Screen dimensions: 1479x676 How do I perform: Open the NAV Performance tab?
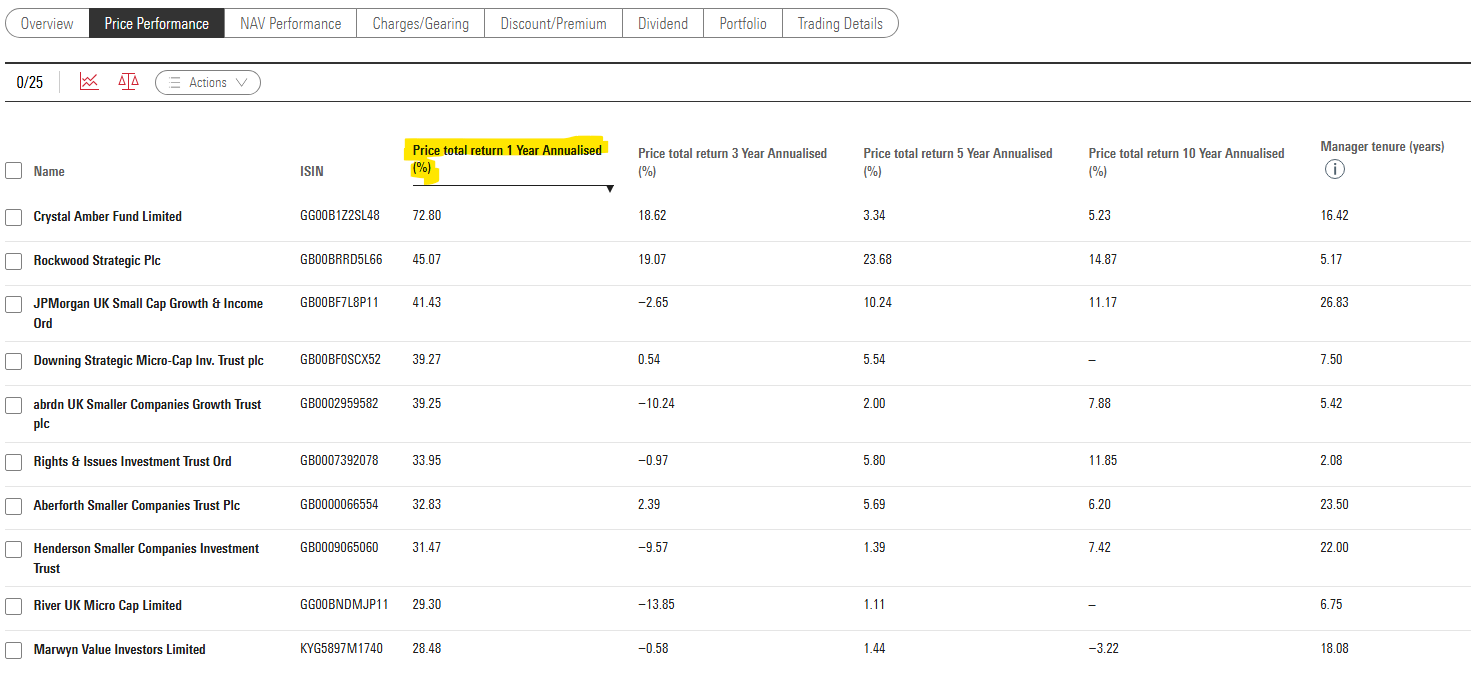(291, 23)
